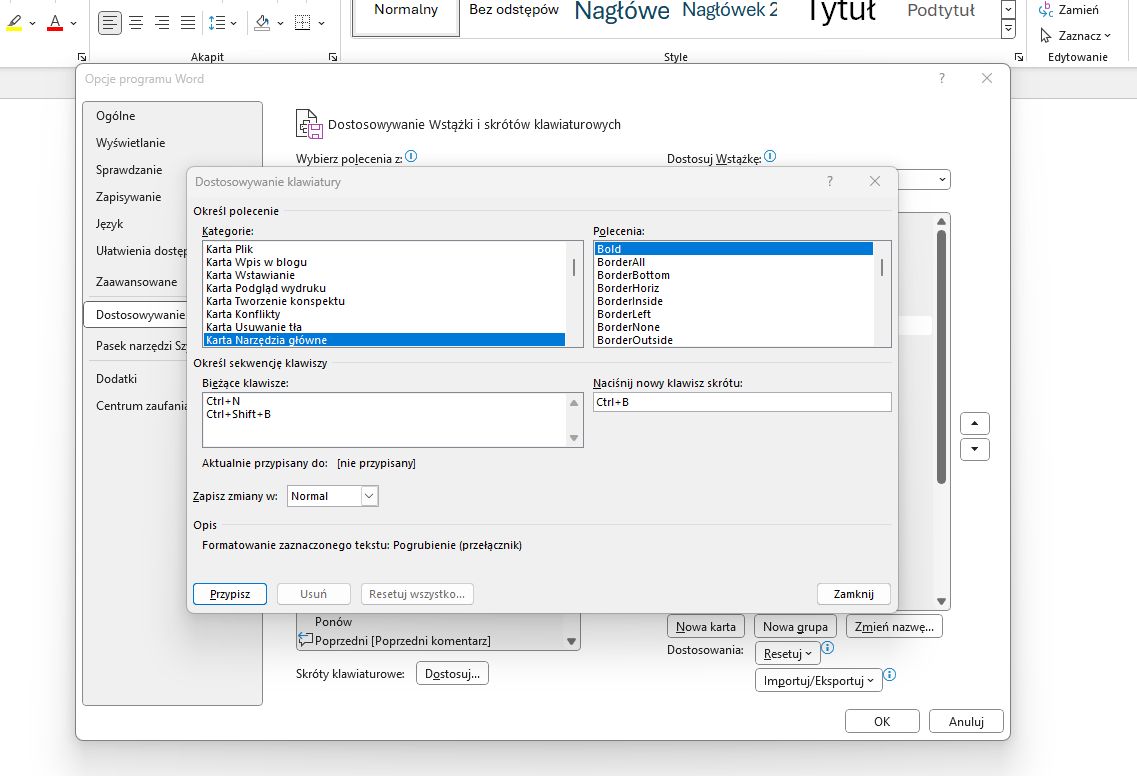
Task: Open the Sprawdzanie options category
Action: point(129,170)
